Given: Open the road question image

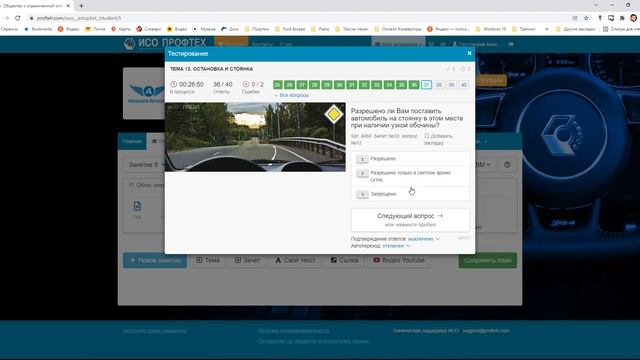Looking at the screenshot, I should 255,137.
